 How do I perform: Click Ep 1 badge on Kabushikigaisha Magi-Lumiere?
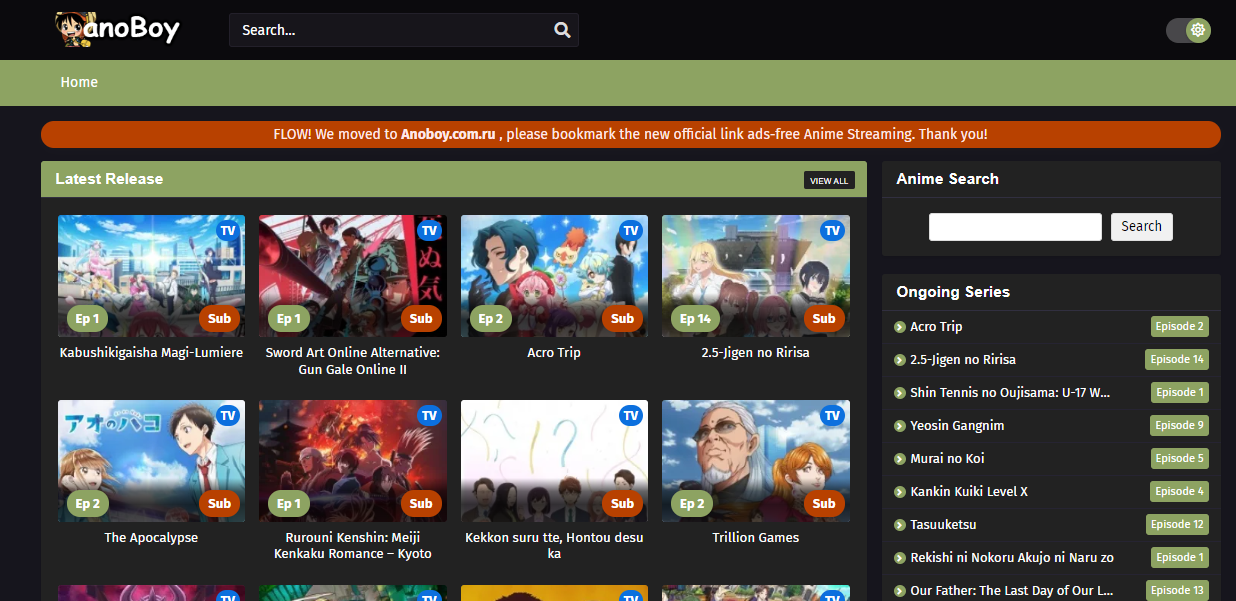click(x=88, y=319)
